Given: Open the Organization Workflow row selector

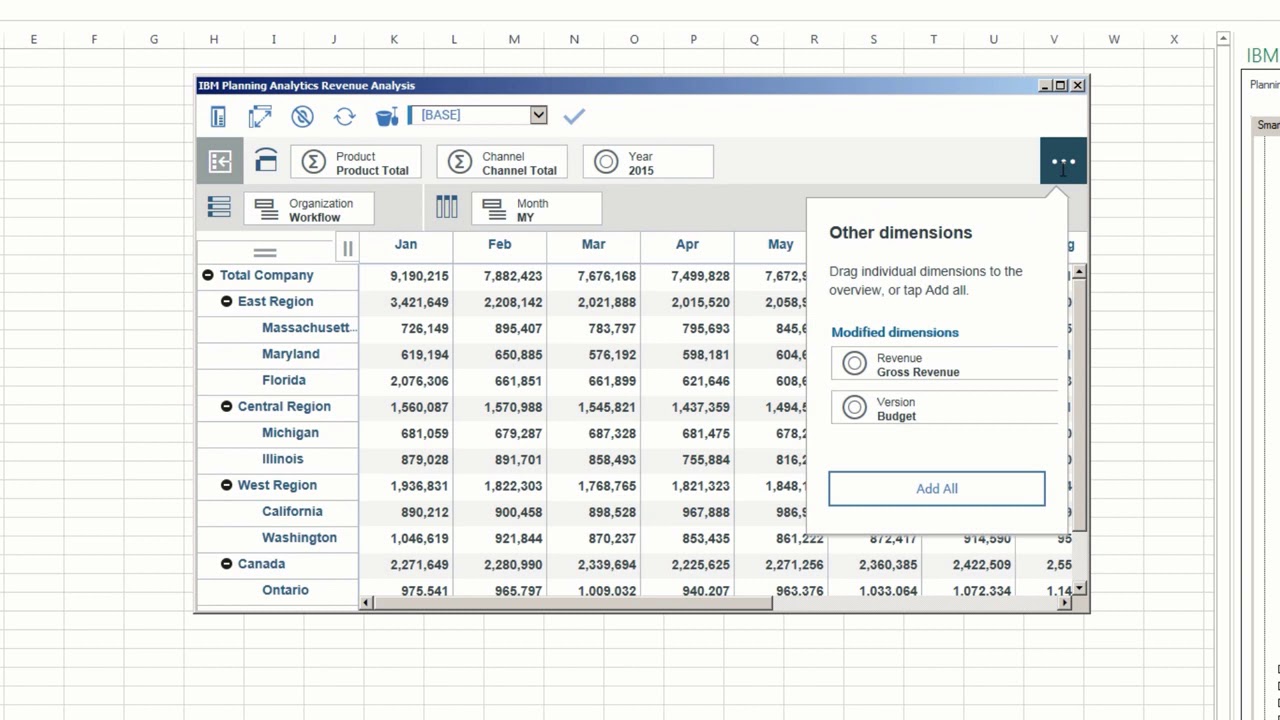Looking at the screenshot, I should coord(308,209).
